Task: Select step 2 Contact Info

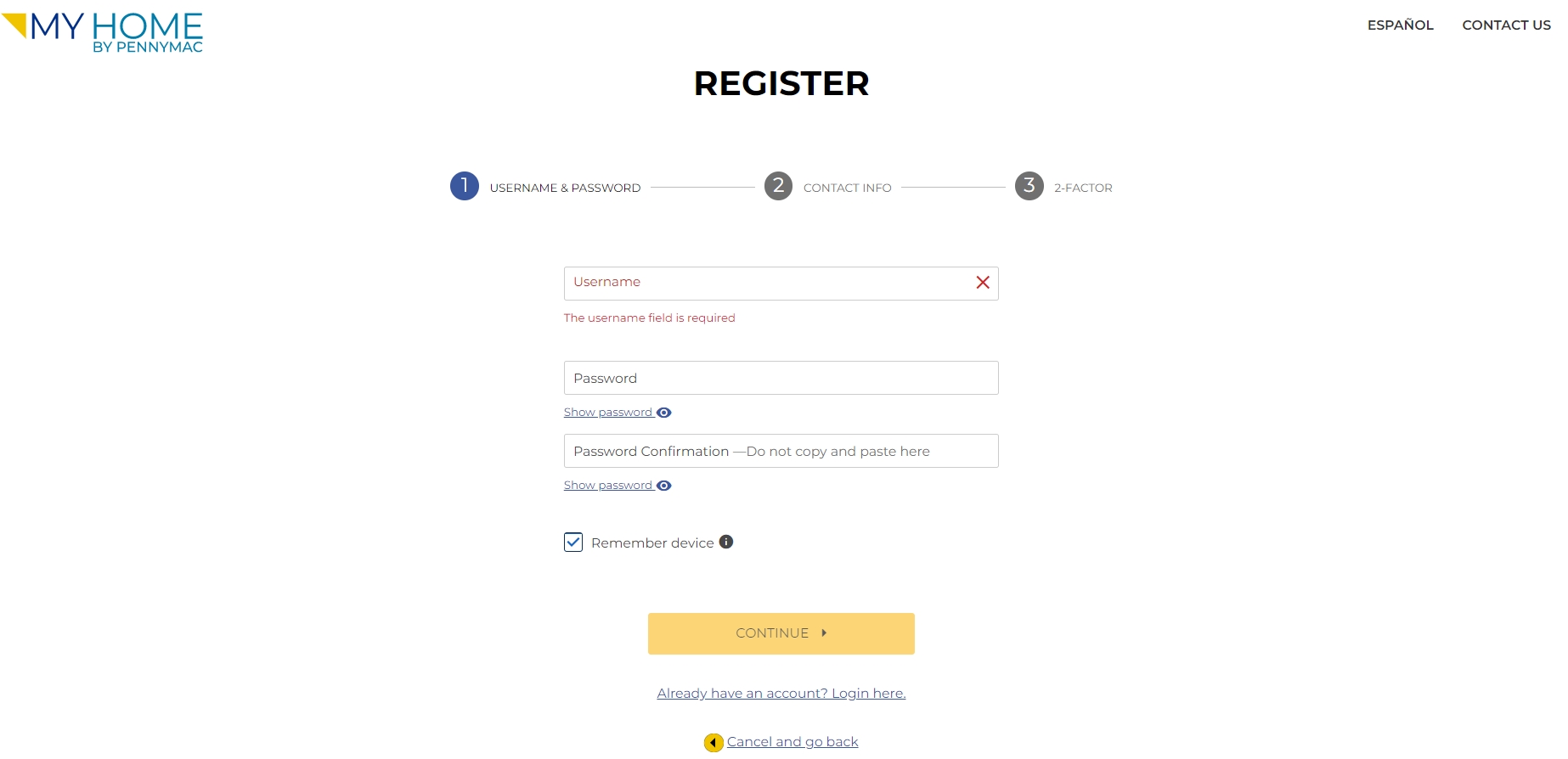Action: [778, 186]
